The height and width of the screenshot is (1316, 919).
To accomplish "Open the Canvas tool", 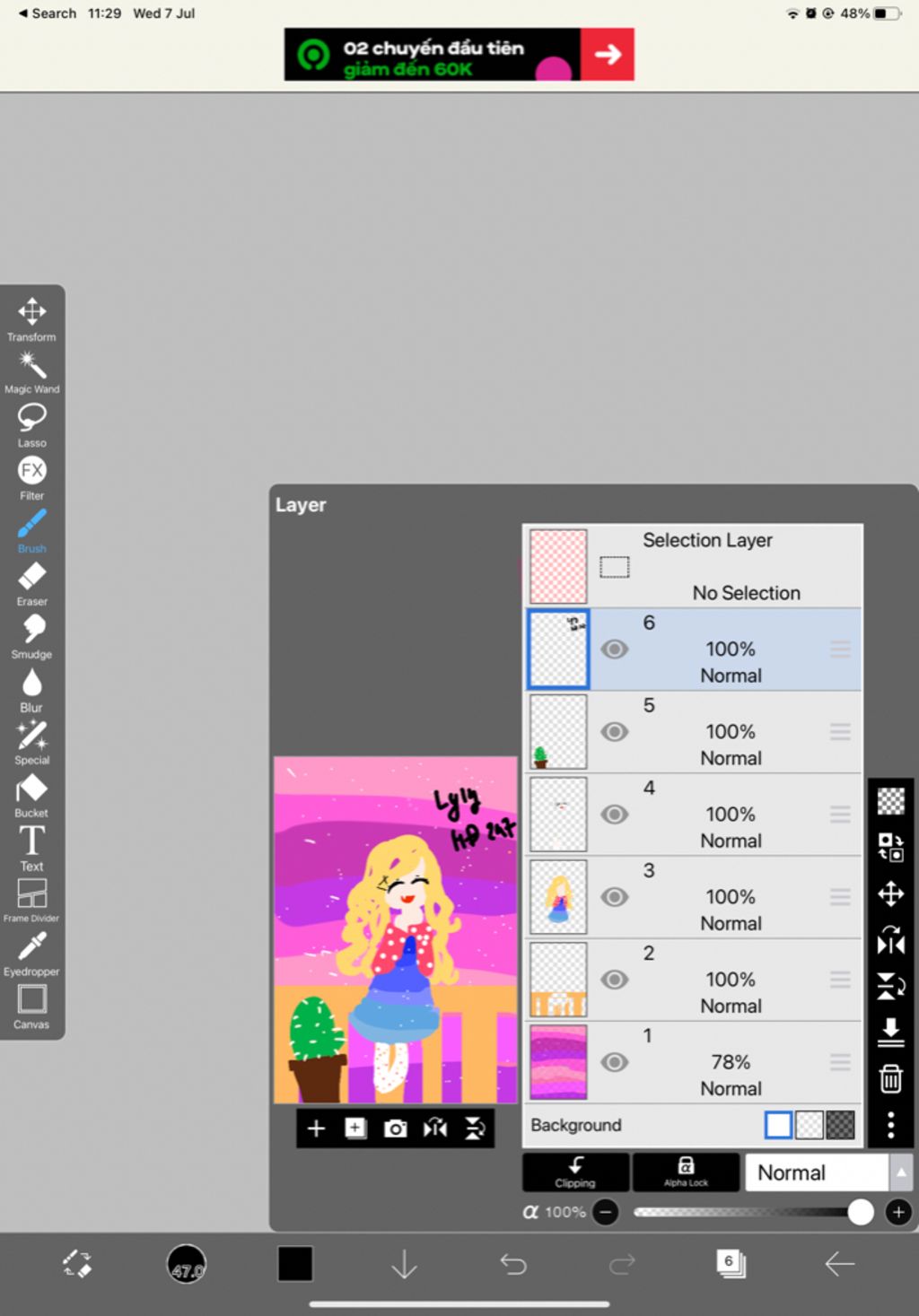I will (x=32, y=1007).
